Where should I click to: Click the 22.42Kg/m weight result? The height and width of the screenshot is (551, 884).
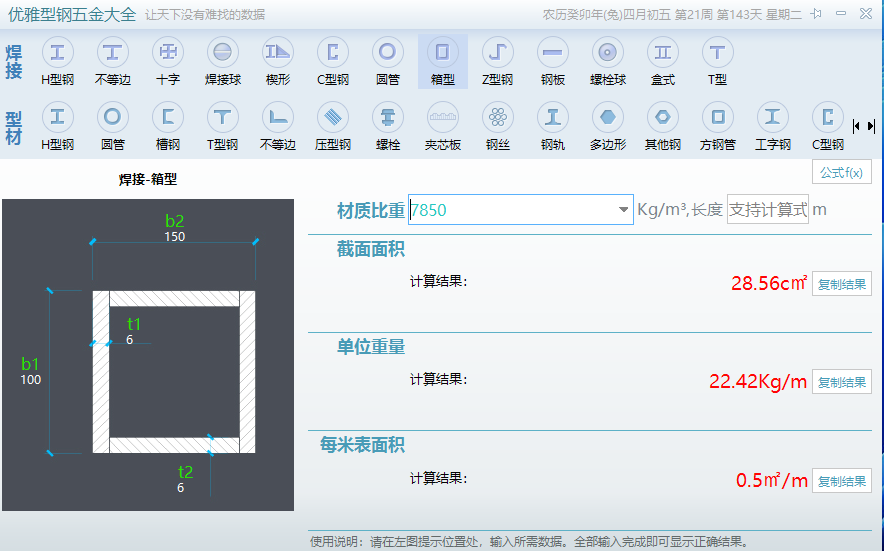758,382
